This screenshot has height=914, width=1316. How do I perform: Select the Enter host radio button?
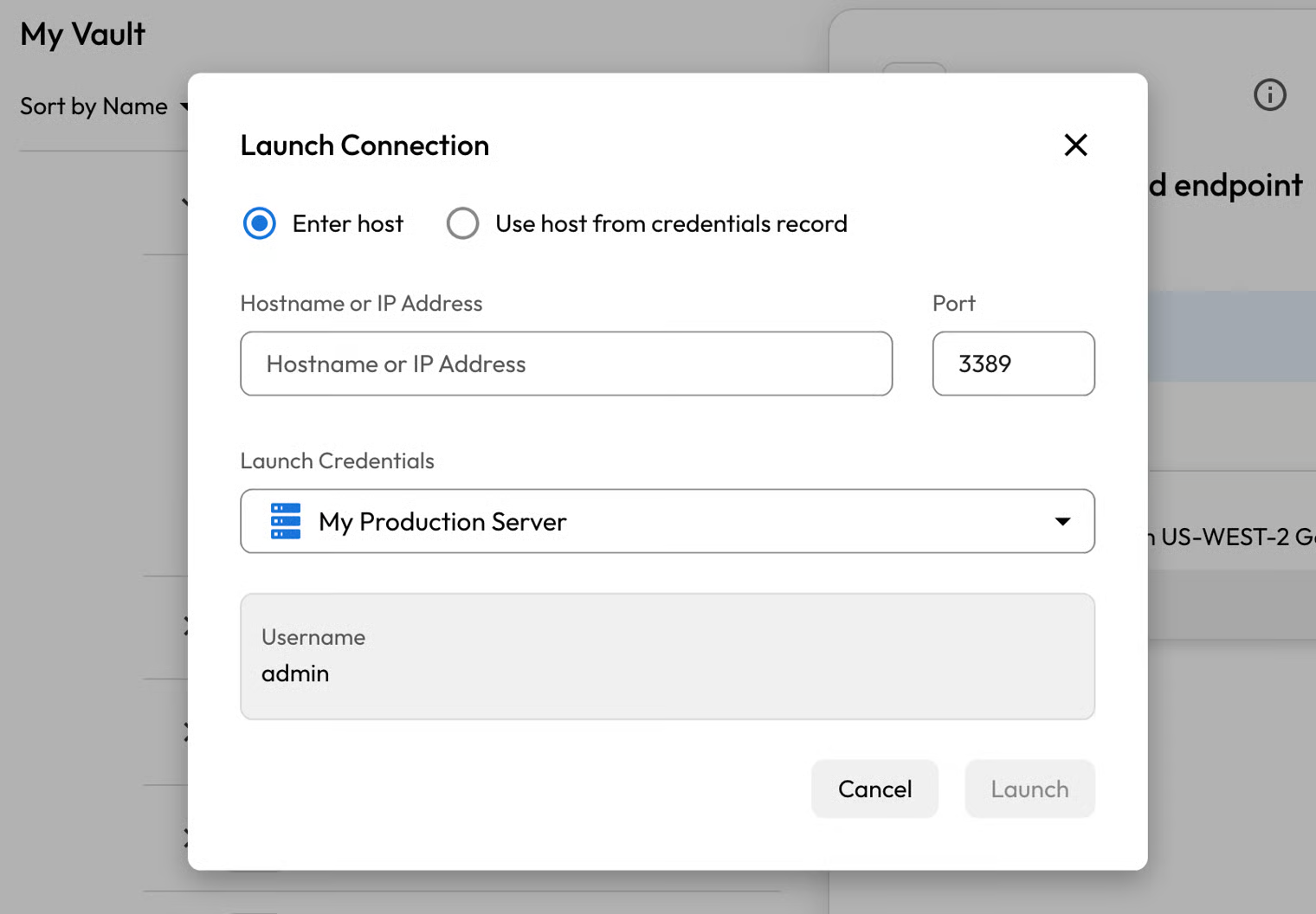pyautogui.click(x=260, y=223)
